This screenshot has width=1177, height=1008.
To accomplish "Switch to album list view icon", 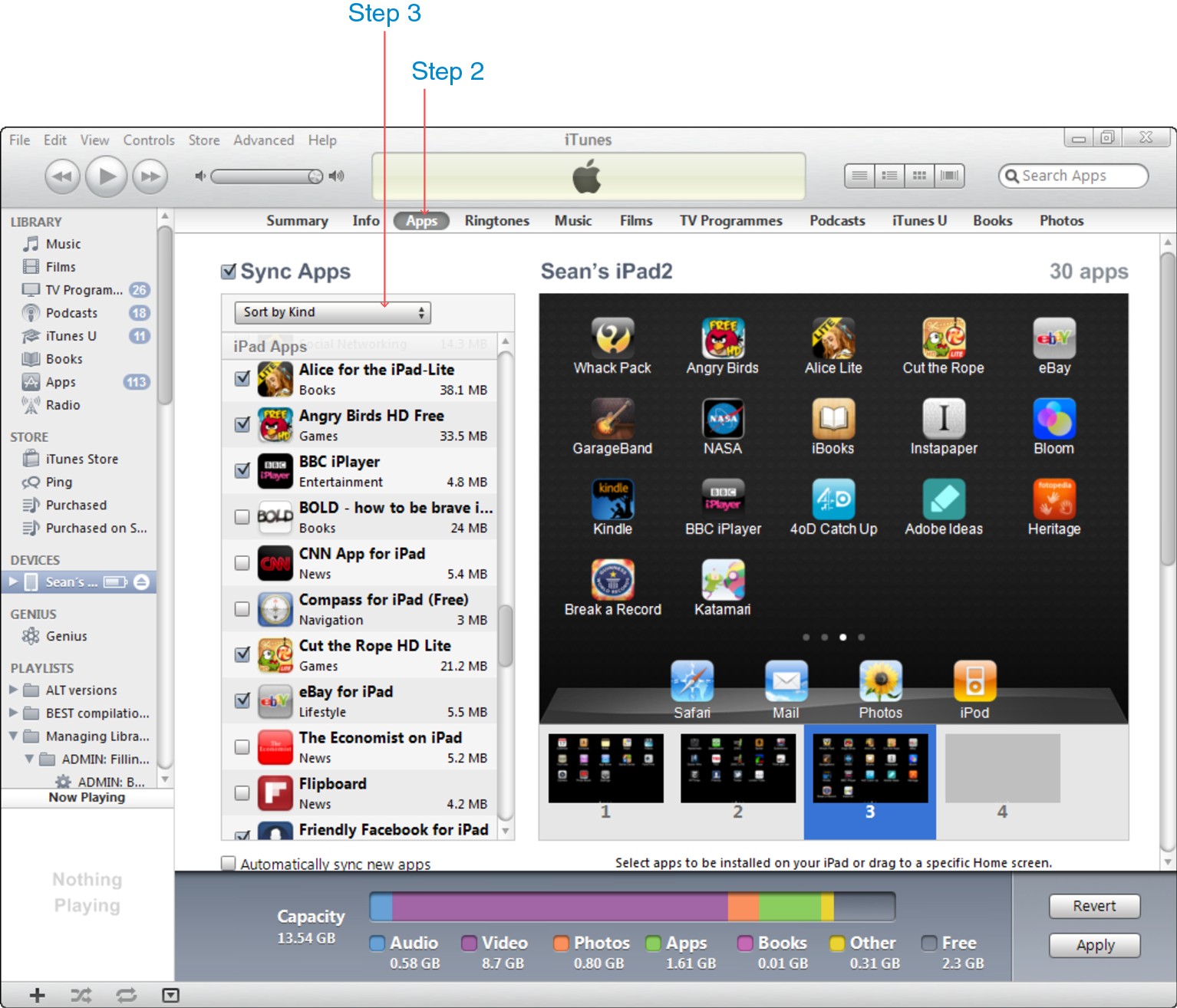I will coord(889,176).
